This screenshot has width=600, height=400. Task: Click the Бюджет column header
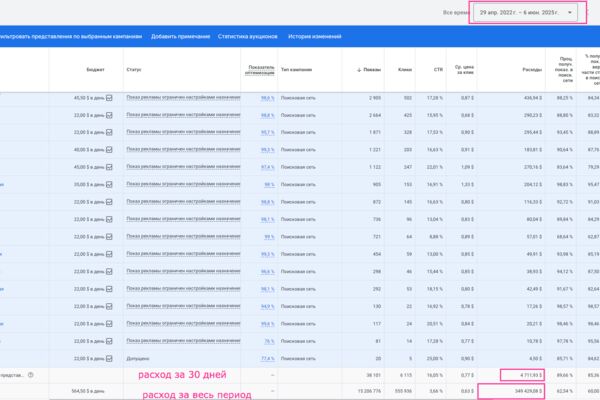(x=95, y=70)
